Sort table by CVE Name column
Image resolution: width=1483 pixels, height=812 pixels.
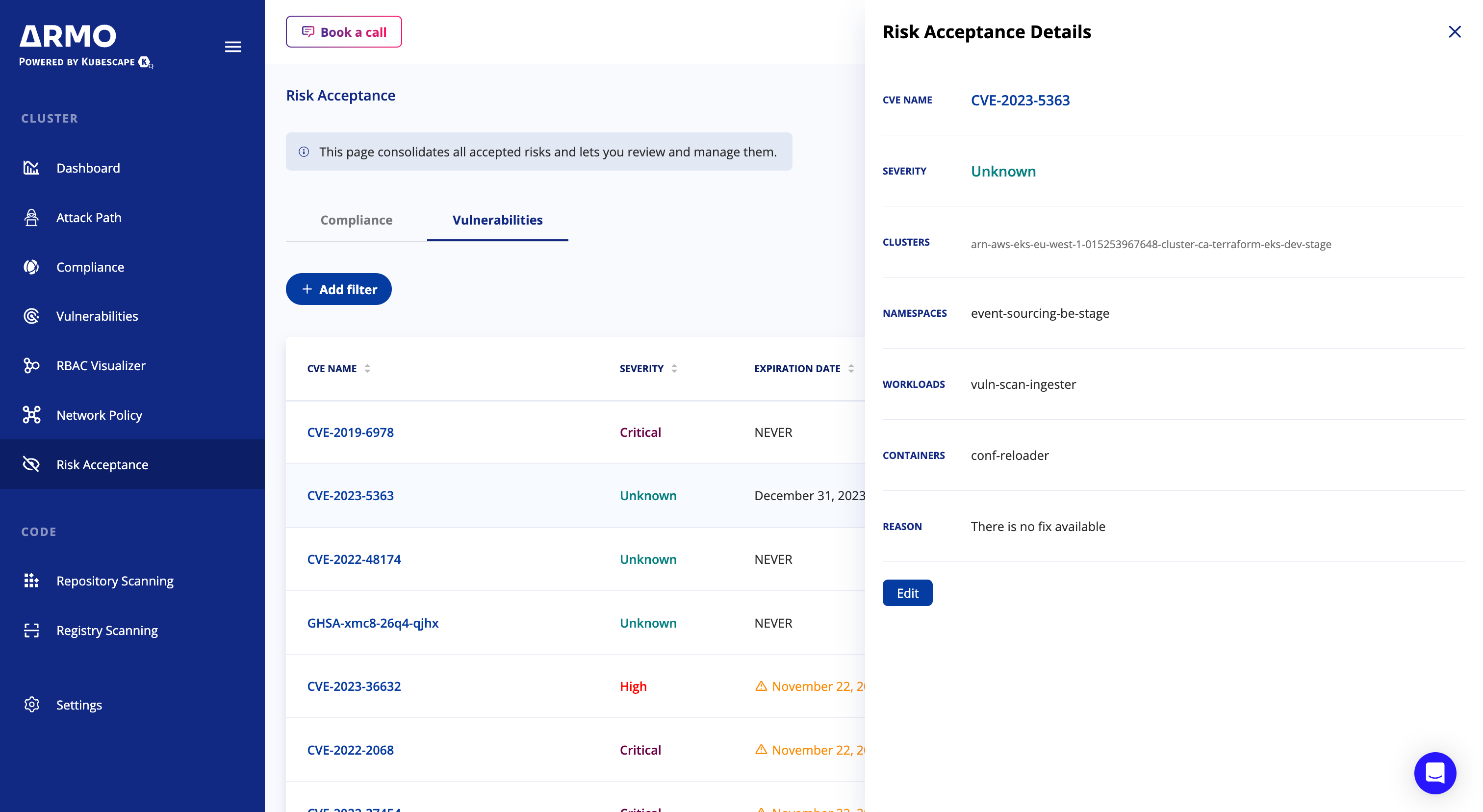coord(367,368)
